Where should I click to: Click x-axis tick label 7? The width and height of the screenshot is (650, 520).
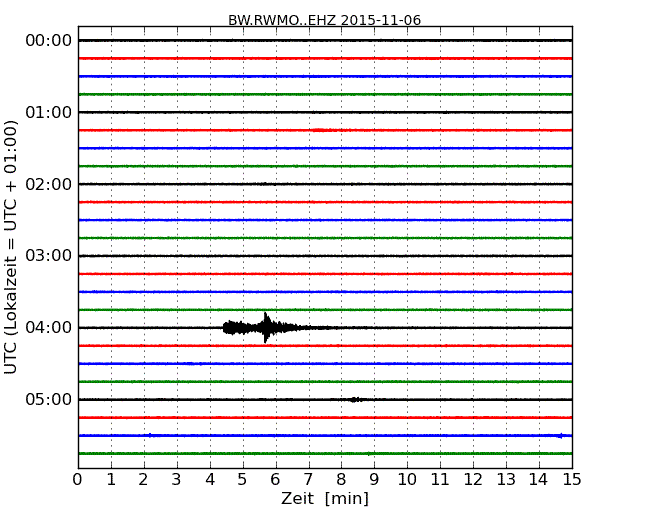pos(308,480)
